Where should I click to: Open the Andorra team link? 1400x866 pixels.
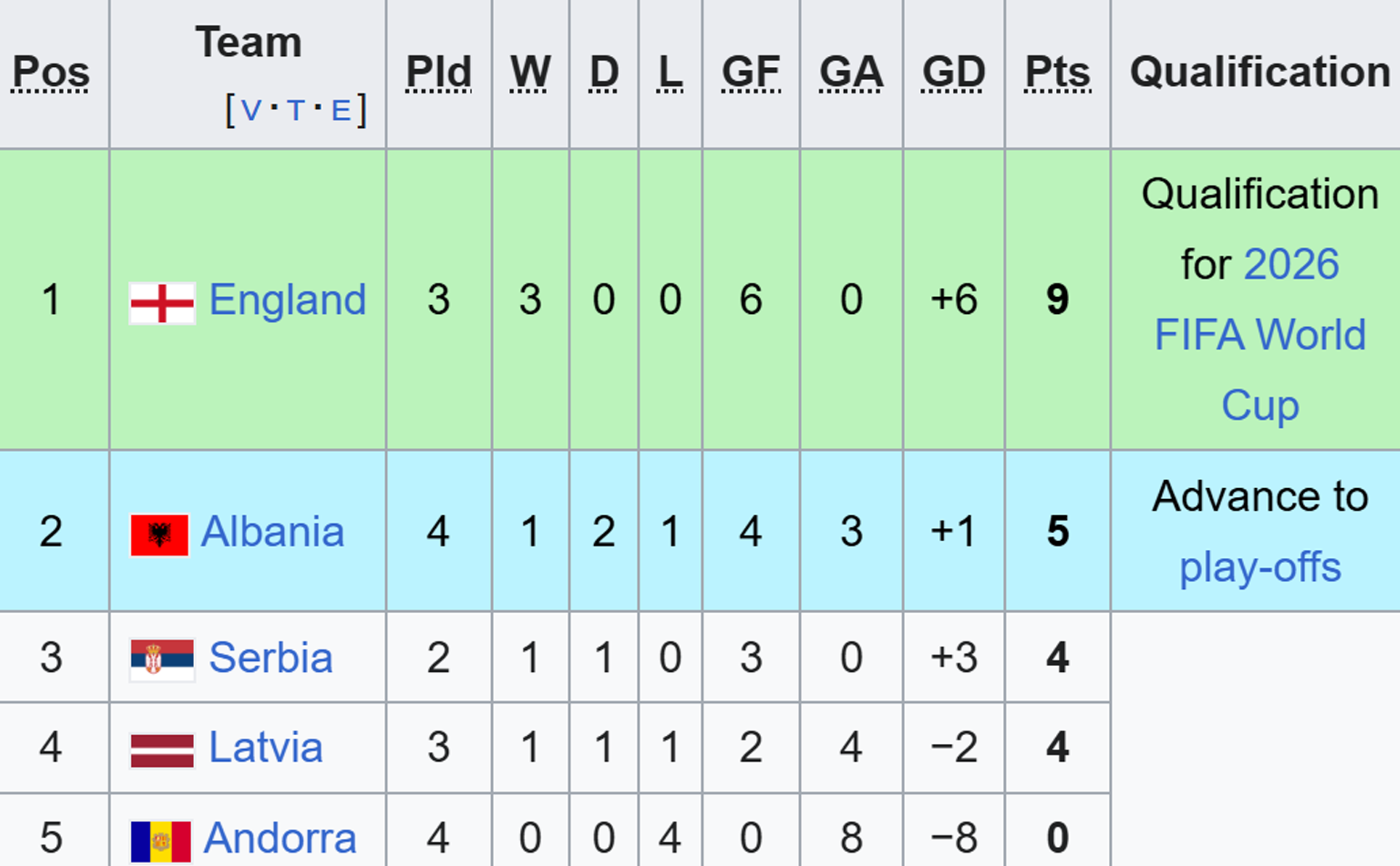(280, 838)
